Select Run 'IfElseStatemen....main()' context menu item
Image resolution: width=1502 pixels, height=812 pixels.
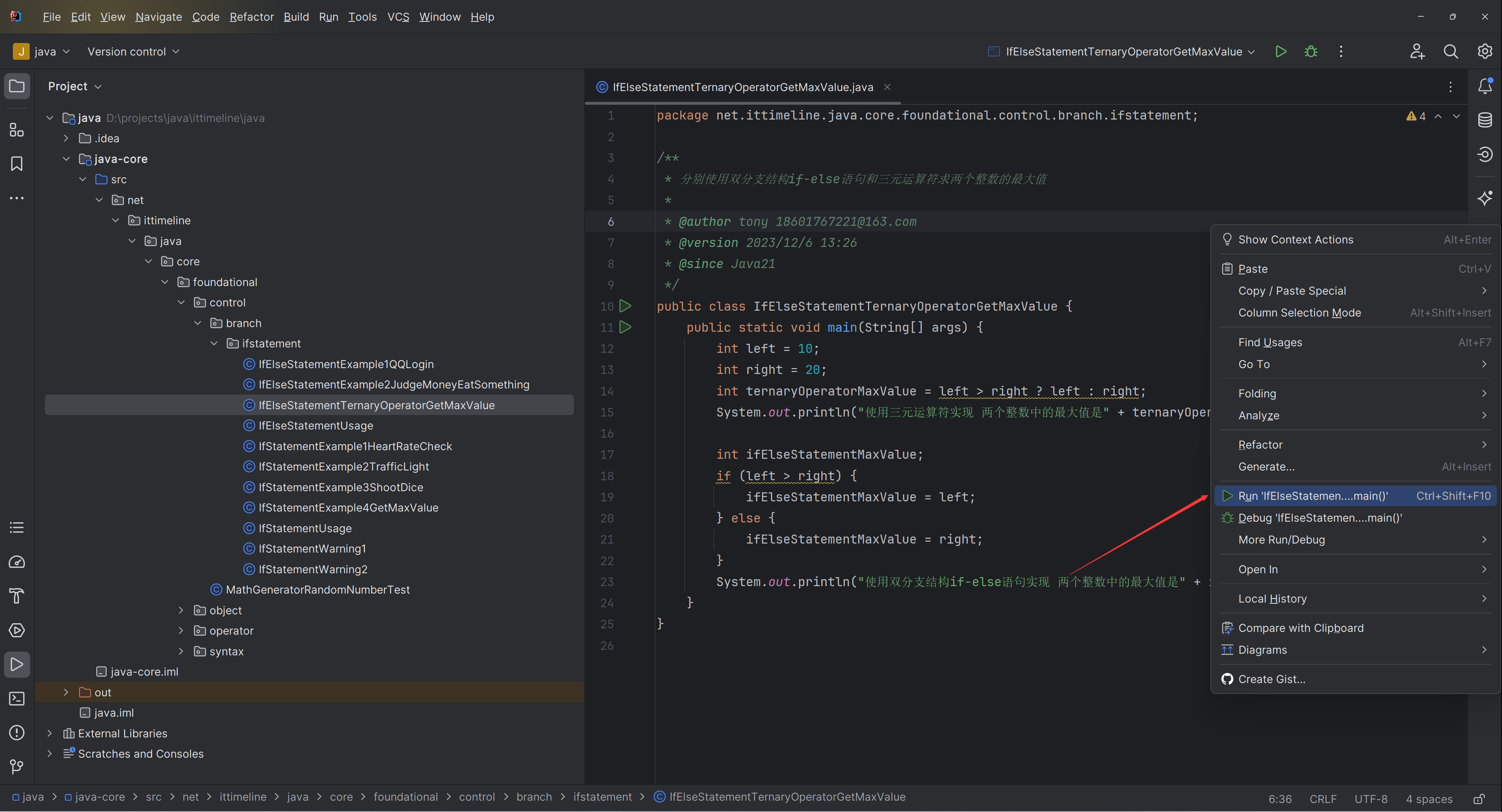pos(1355,496)
